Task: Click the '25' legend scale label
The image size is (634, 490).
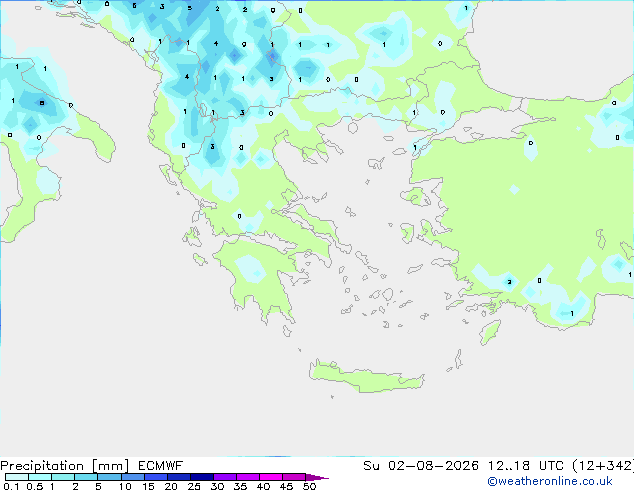Action: (x=194, y=486)
